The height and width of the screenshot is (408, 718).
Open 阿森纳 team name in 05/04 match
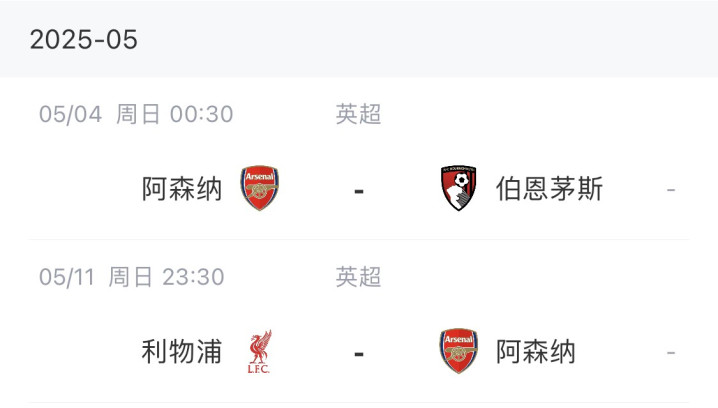[182, 188]
